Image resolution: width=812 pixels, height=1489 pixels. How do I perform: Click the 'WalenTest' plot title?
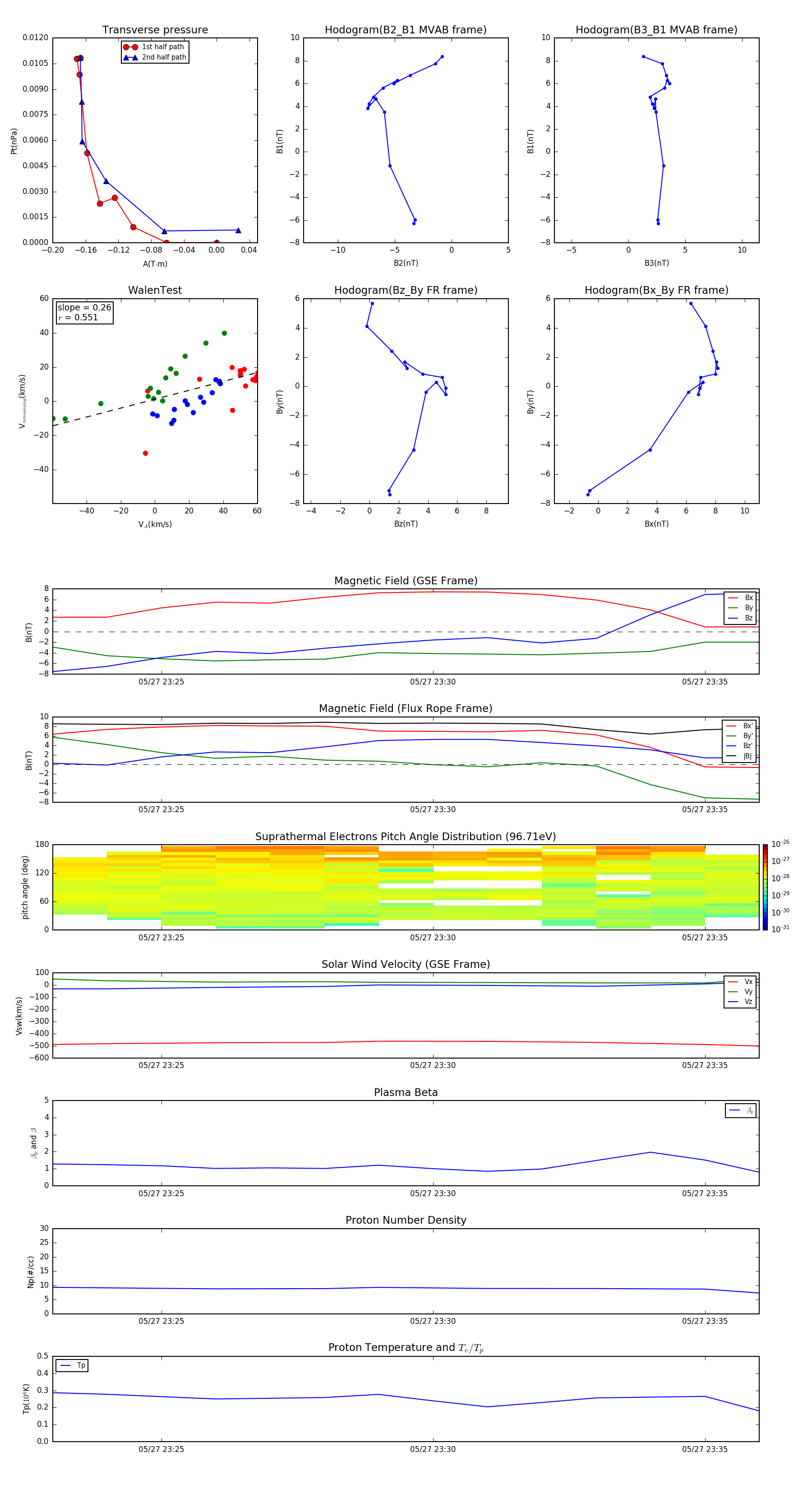pos(155,290)
